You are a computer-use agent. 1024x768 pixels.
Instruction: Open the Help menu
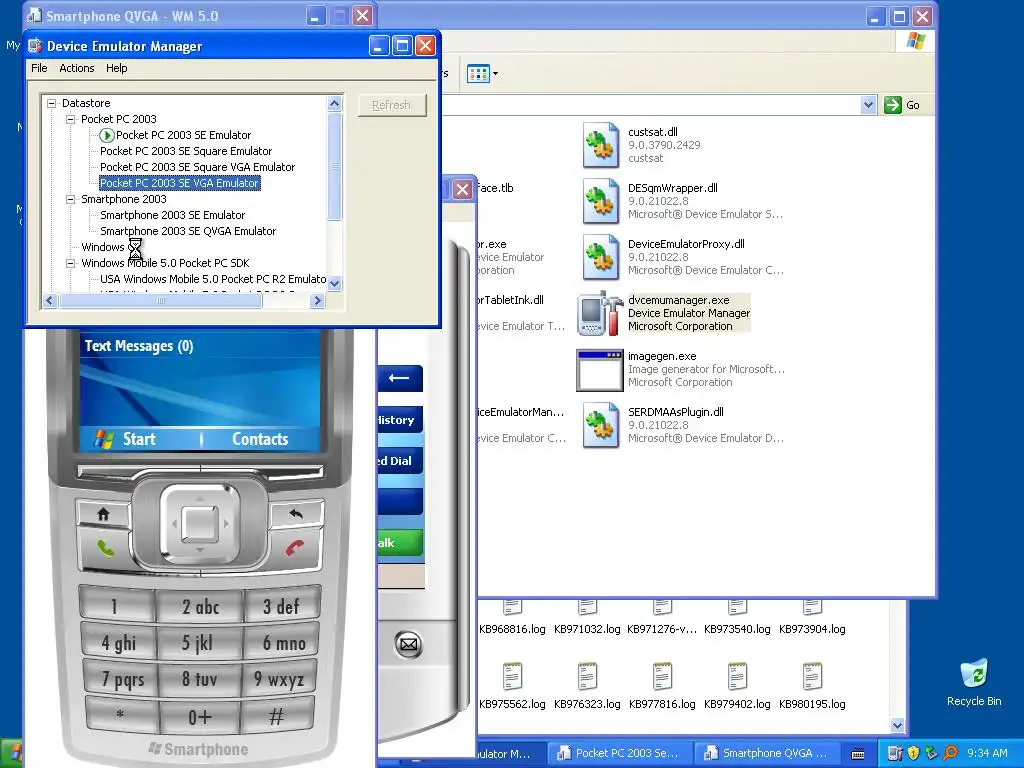tap(116, 68)
